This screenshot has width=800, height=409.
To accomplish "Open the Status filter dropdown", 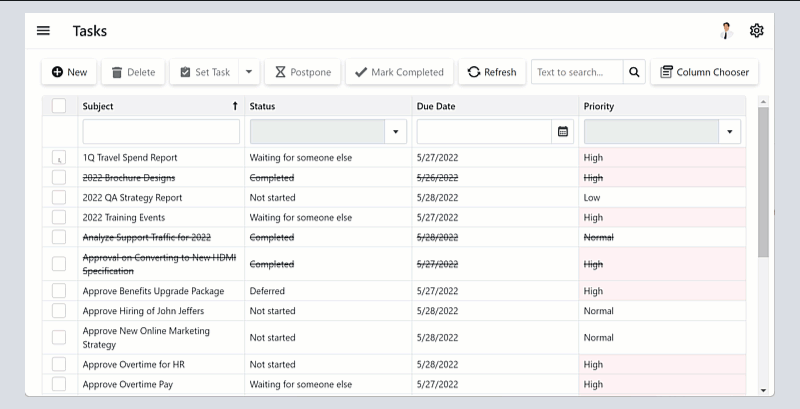I will pos(395,132).
